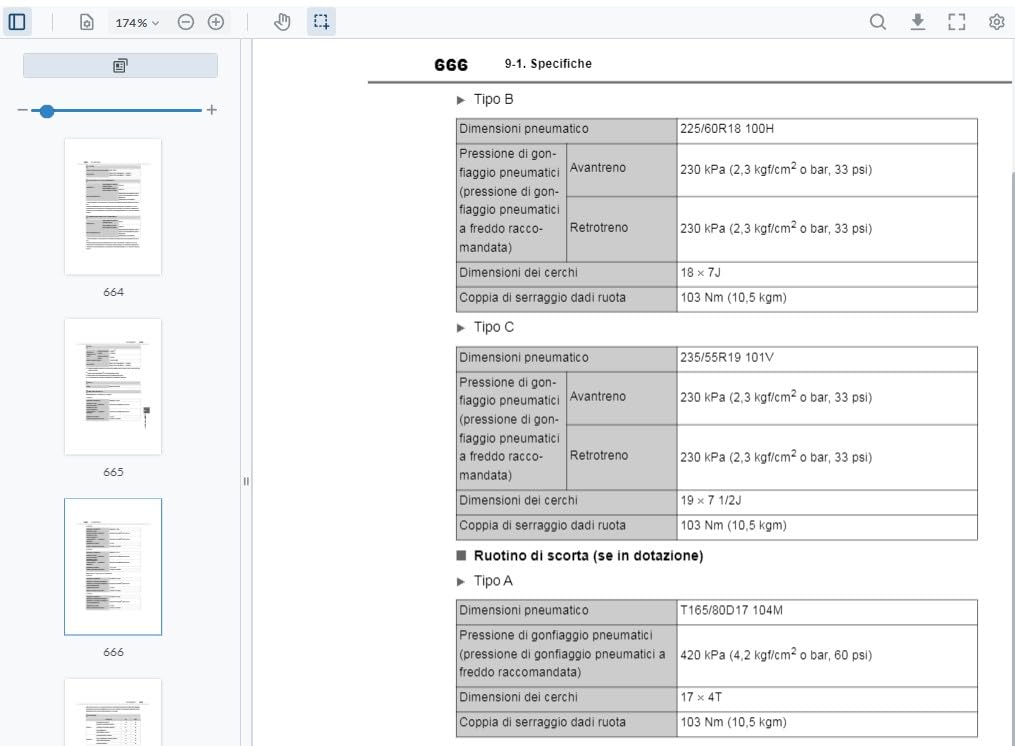Activate the marquee selection tool
The height and width of the screenshot is (746, 1015).
pyautogui.click(x=321, y=22)
